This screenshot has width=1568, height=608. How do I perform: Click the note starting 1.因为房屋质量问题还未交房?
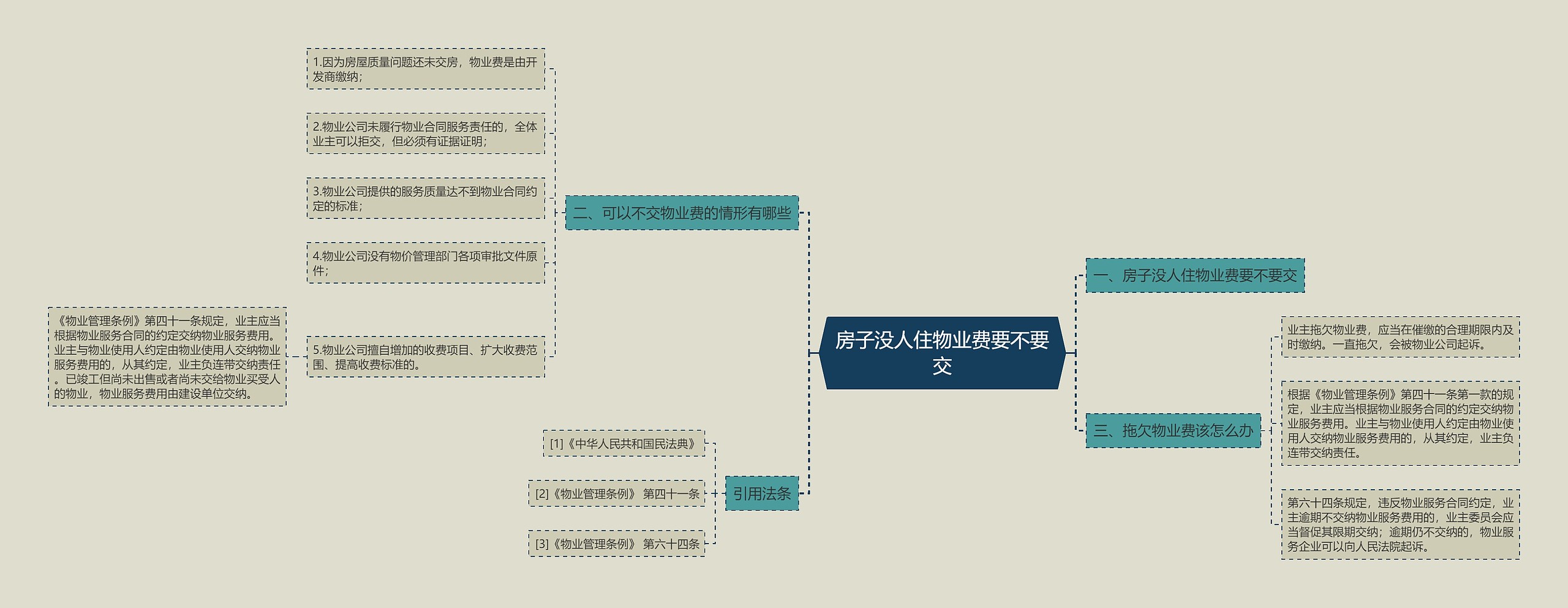425,69
